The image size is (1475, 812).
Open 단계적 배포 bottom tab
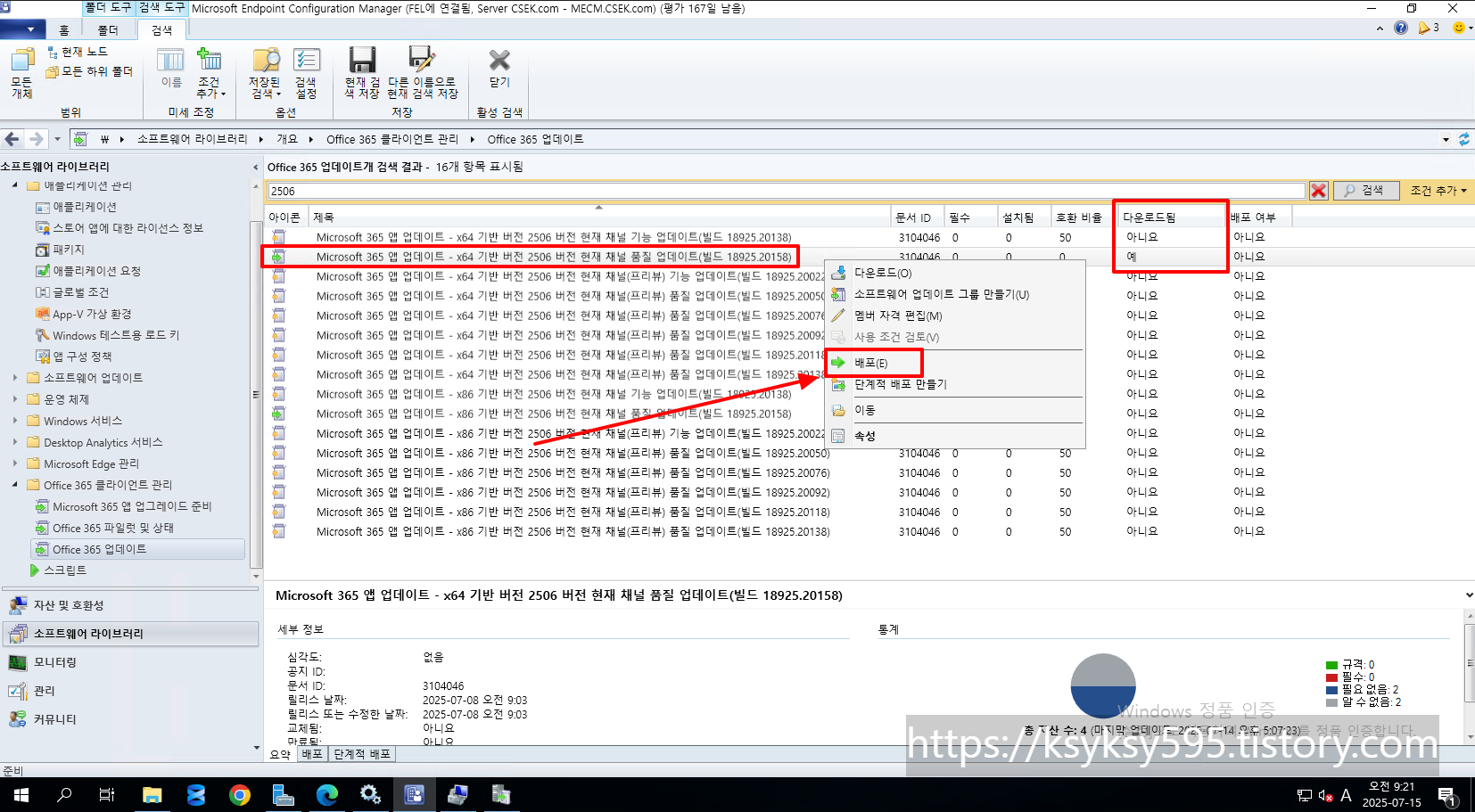click(362, 754)
